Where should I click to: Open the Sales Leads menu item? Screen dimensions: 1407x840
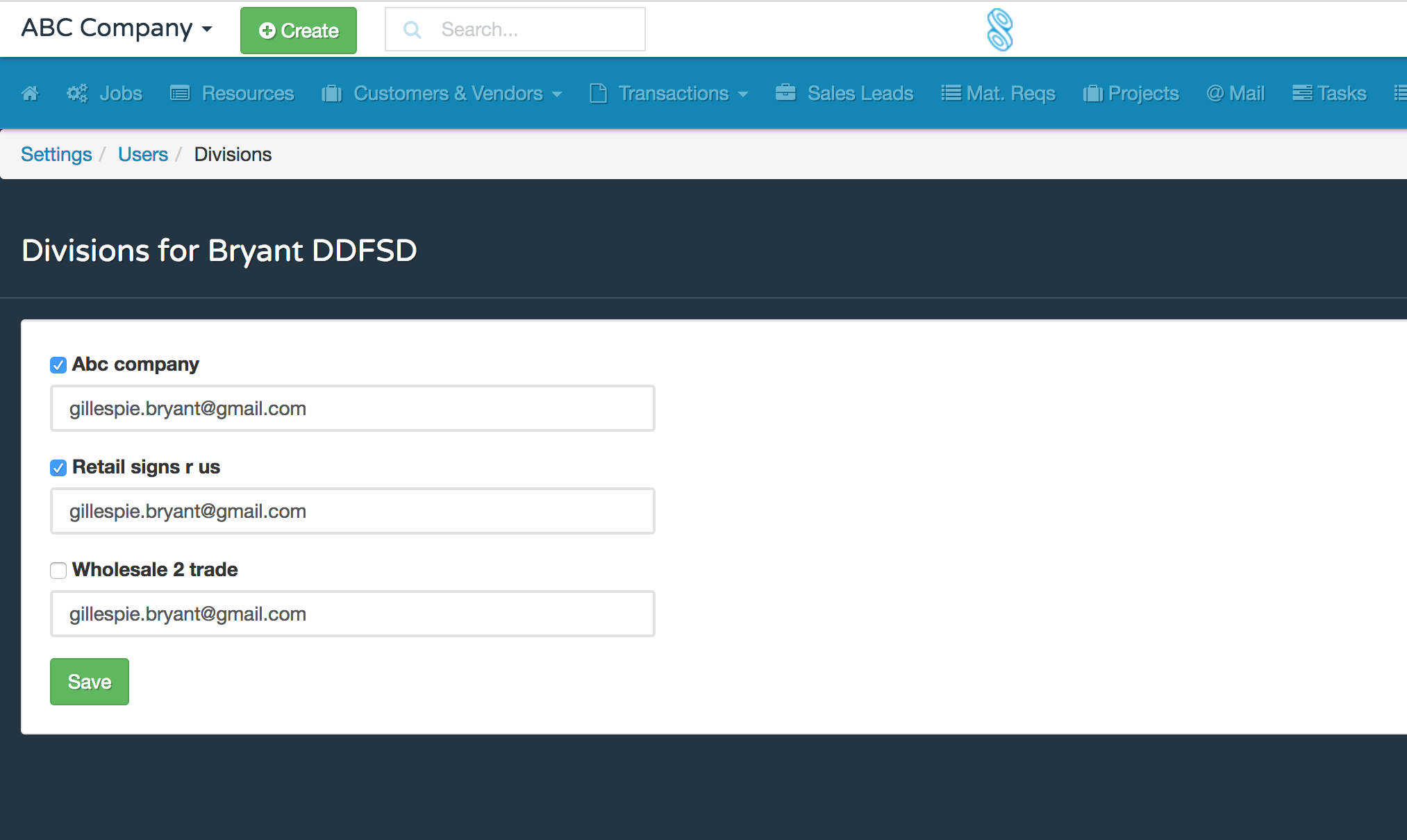click(x=844, y=93)
